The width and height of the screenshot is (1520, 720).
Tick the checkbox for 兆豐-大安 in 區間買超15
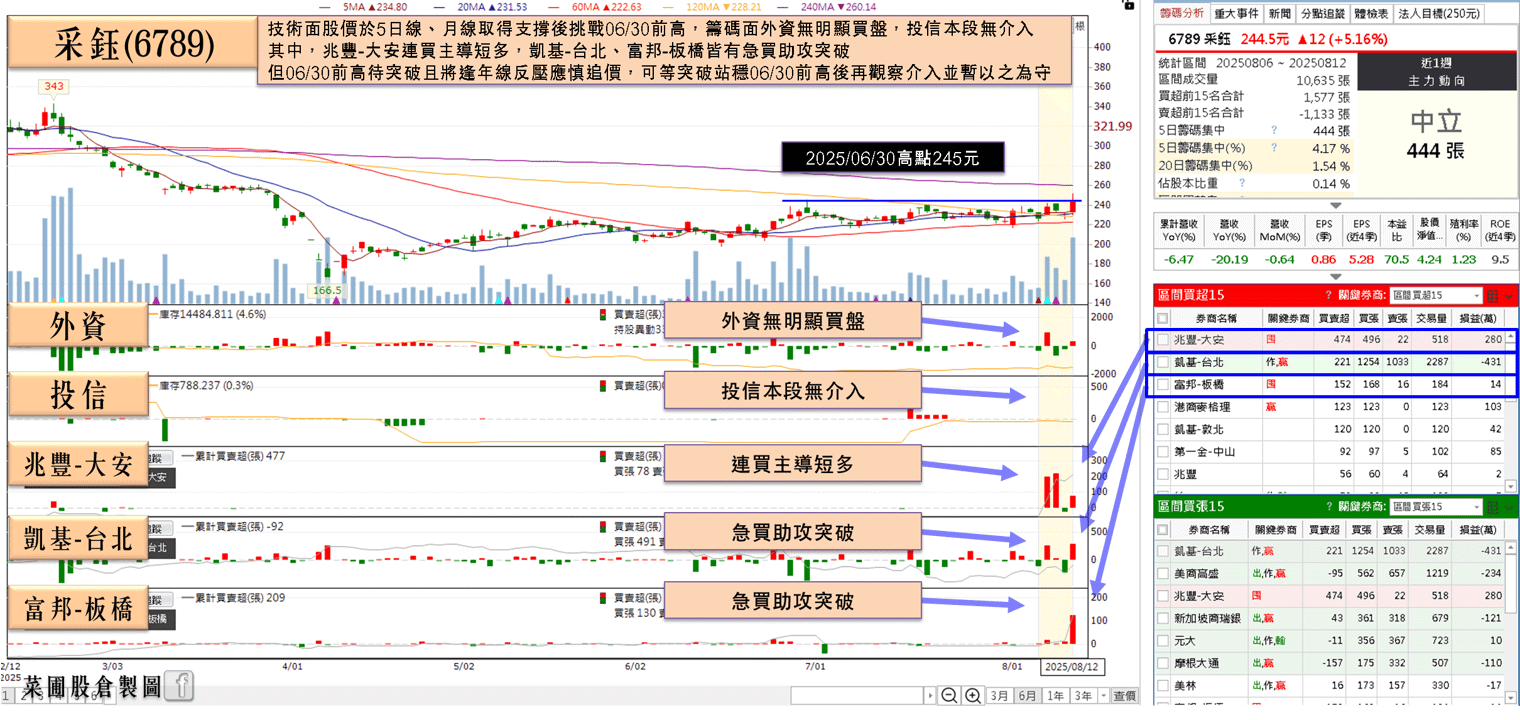(1163, 341)
